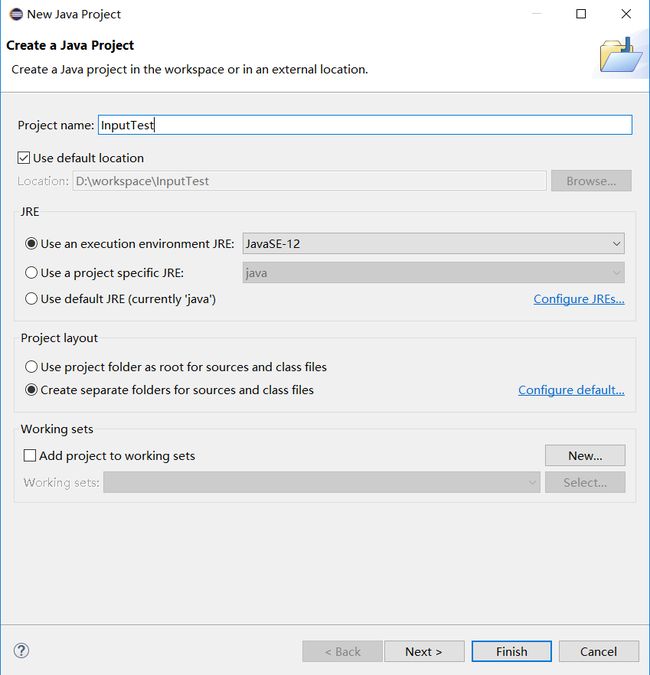Click the Project name text field
The image size is (650, 675).
click(364, 125)
